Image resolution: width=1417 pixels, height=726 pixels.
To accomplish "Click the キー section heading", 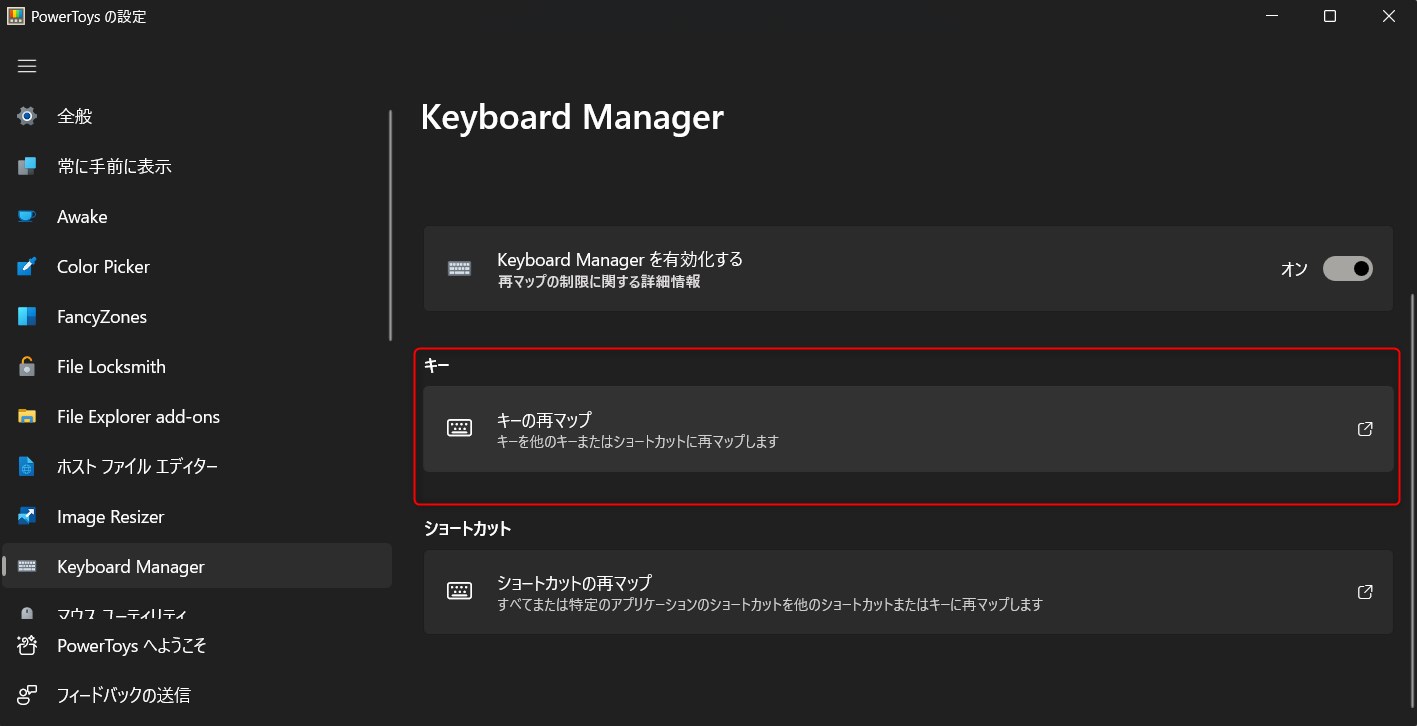I will [x=437, y=366].
